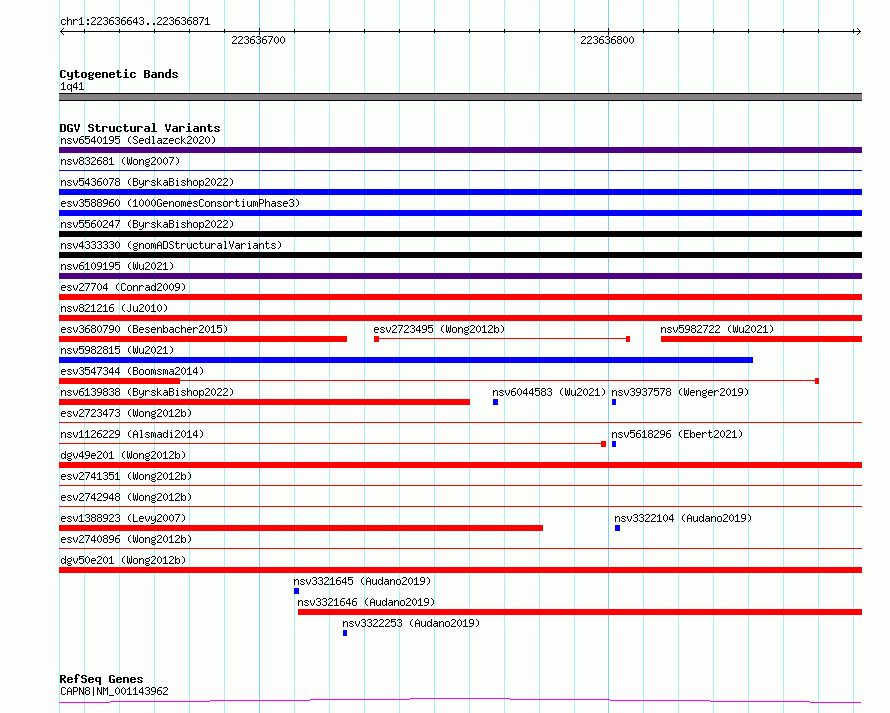Screen dimensions: 890x713
Task: Click nsv5560247 (ByrskaBishop2022) label
Action: (147, 224)
